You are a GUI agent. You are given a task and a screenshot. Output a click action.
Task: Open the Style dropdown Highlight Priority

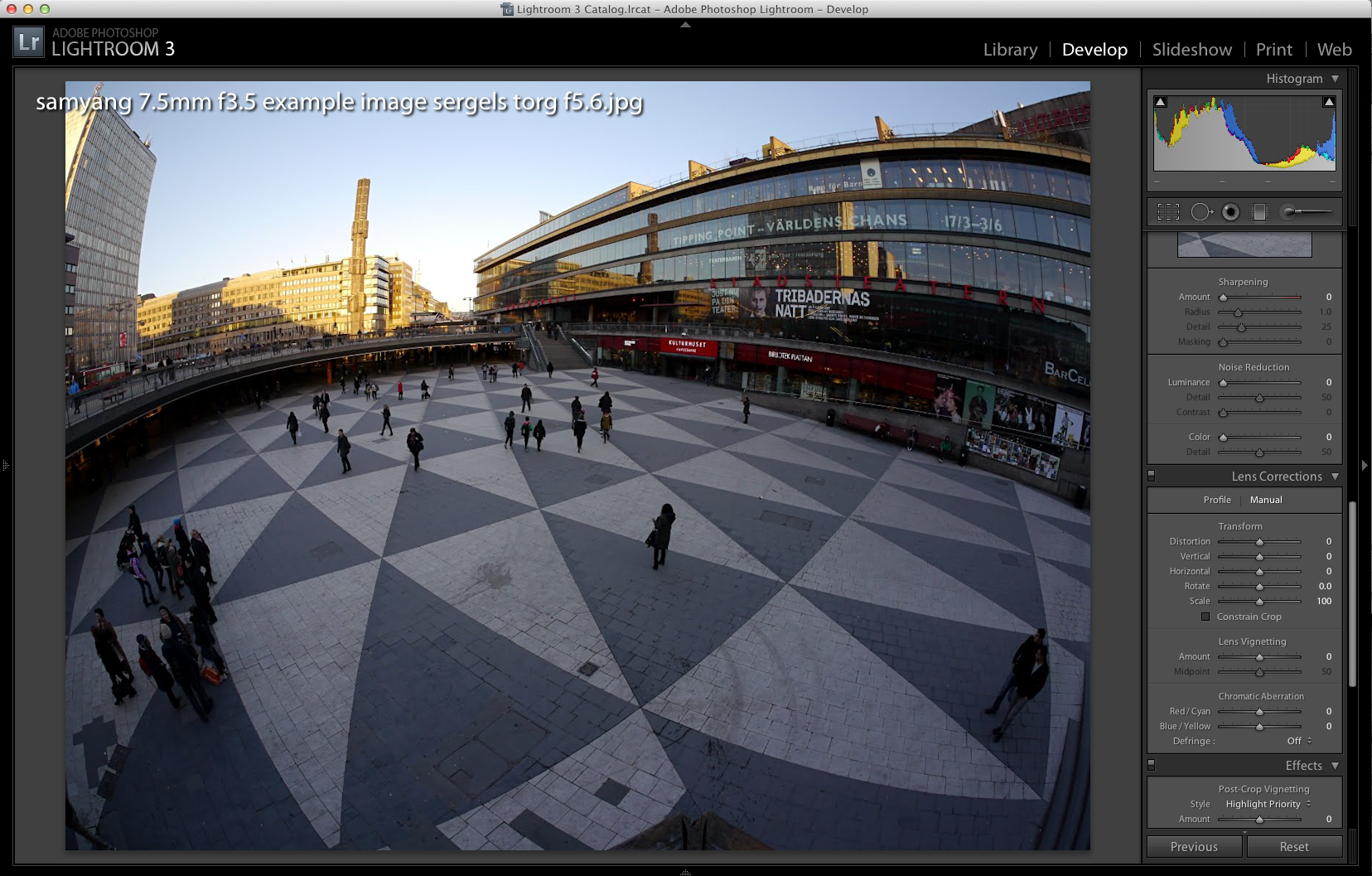1268,804
